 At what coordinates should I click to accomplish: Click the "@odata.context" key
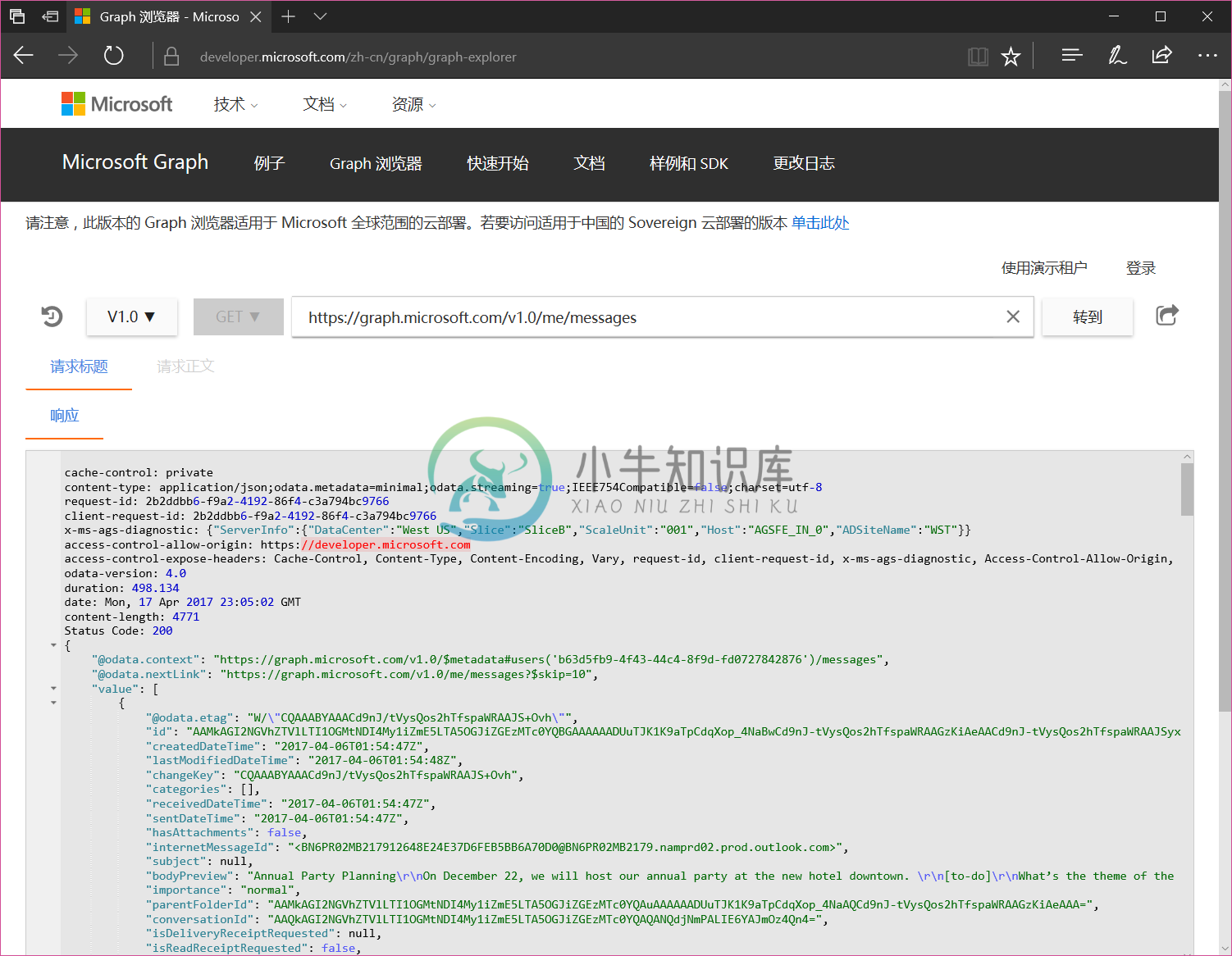pyautogui.click(x=146, y=660)
